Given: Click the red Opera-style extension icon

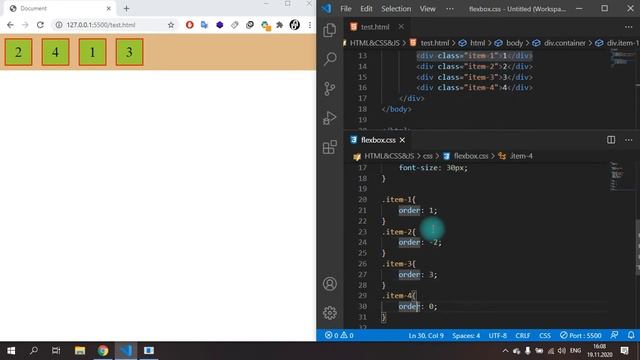Looking at the screenshot, I should pos(189,25).
